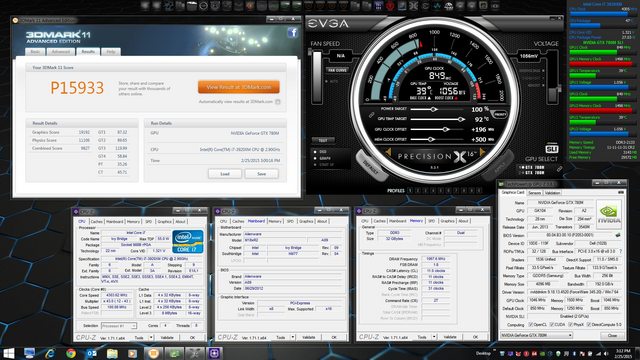640x360 pixels.
Task: Open Google Chrome from the taskbar
Action: [71, 353]
